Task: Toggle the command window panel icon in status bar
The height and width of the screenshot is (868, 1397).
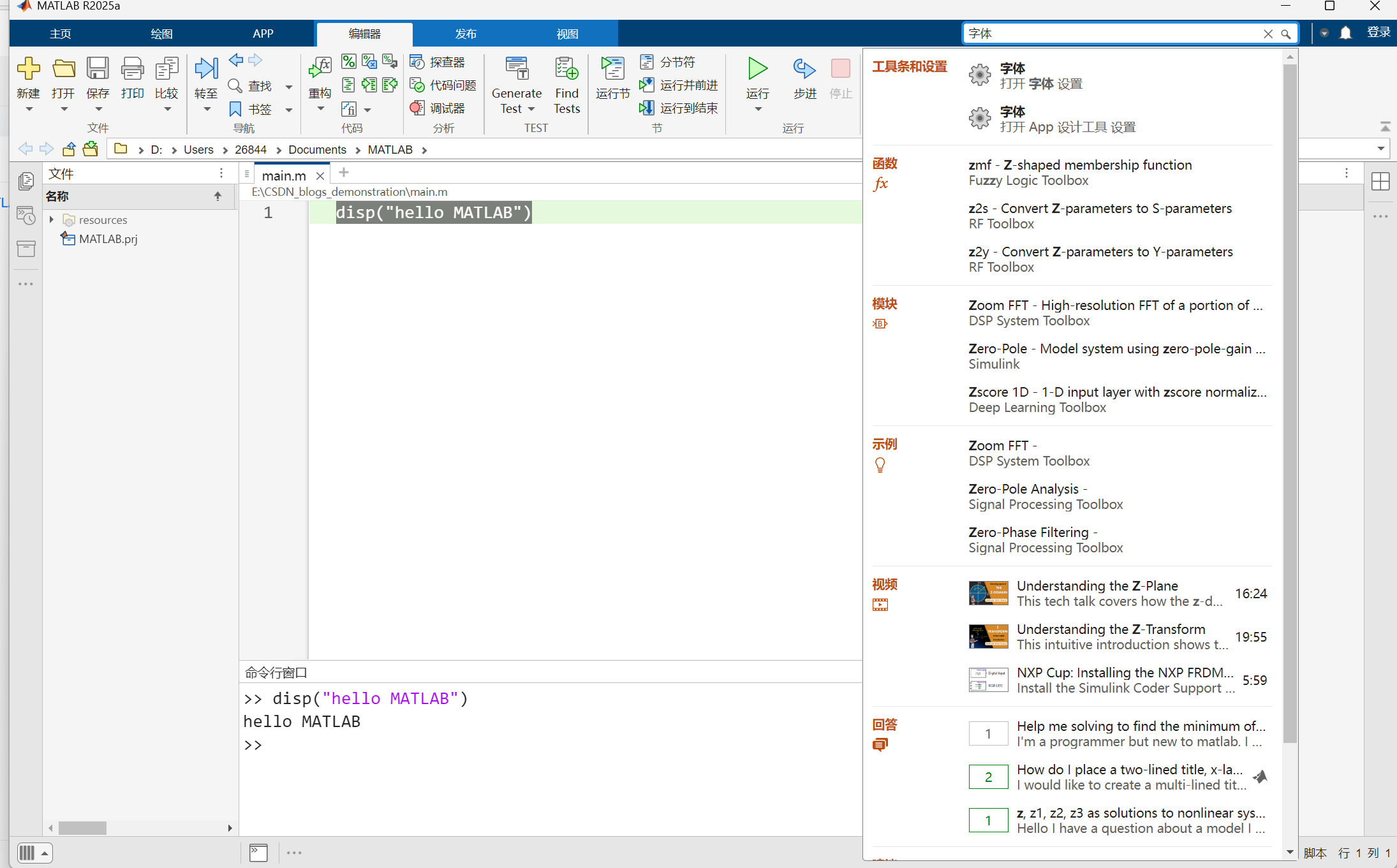Action: coord(258,853)
